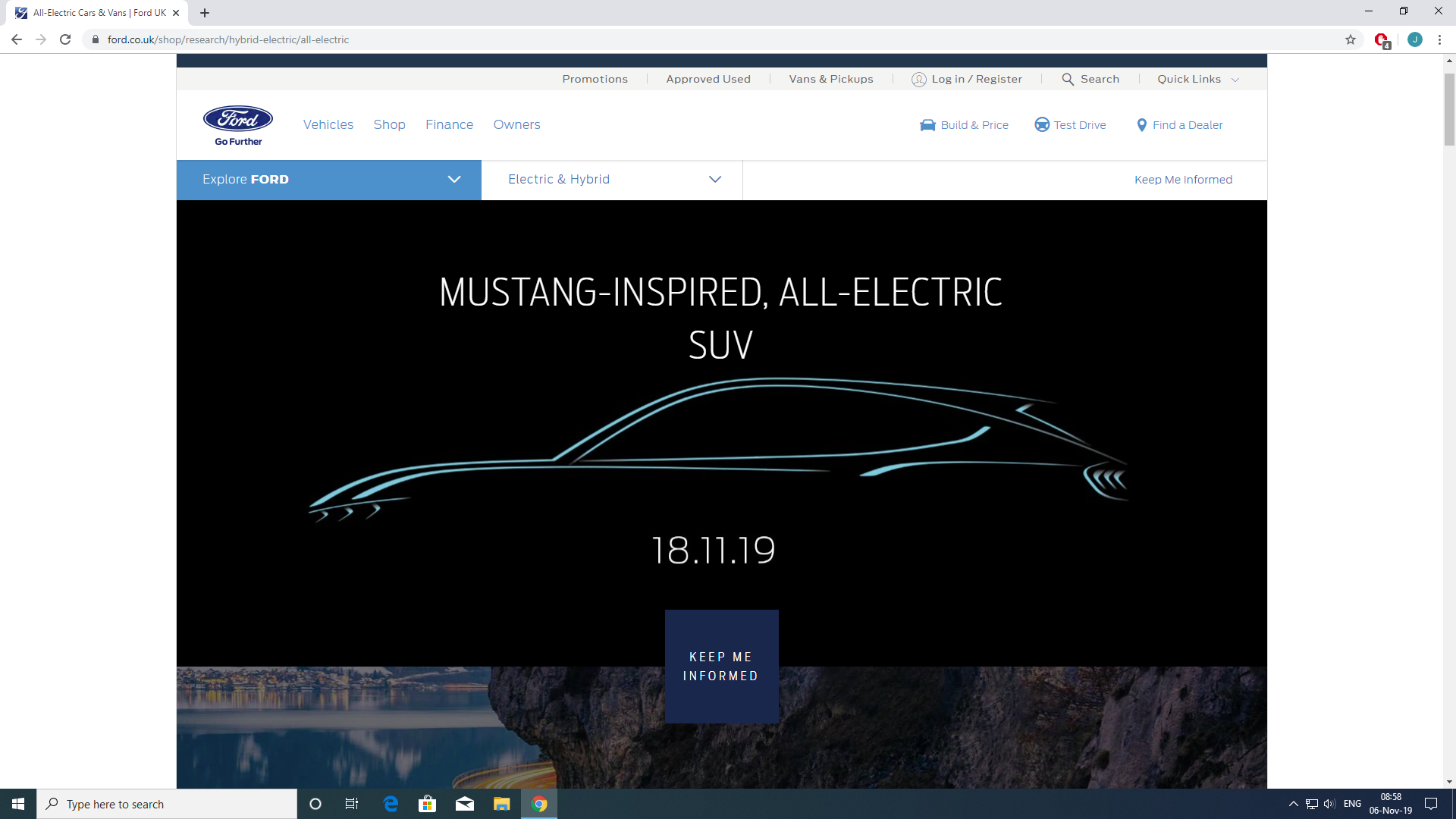
Task: Click Build & Price text
Action: click(x=974, y=125)
